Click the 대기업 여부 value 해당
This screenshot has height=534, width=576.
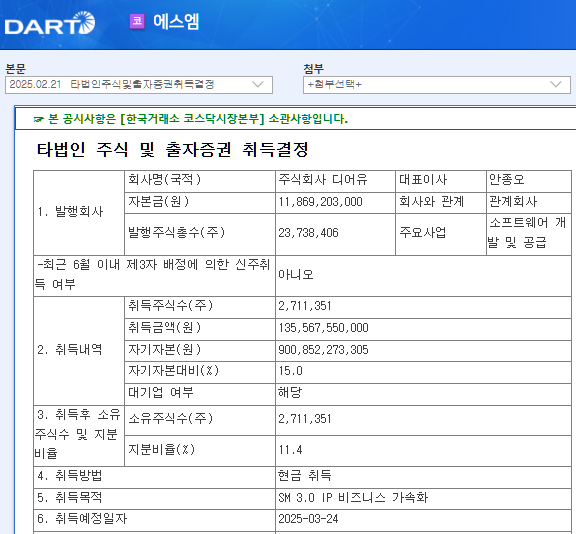423,394
